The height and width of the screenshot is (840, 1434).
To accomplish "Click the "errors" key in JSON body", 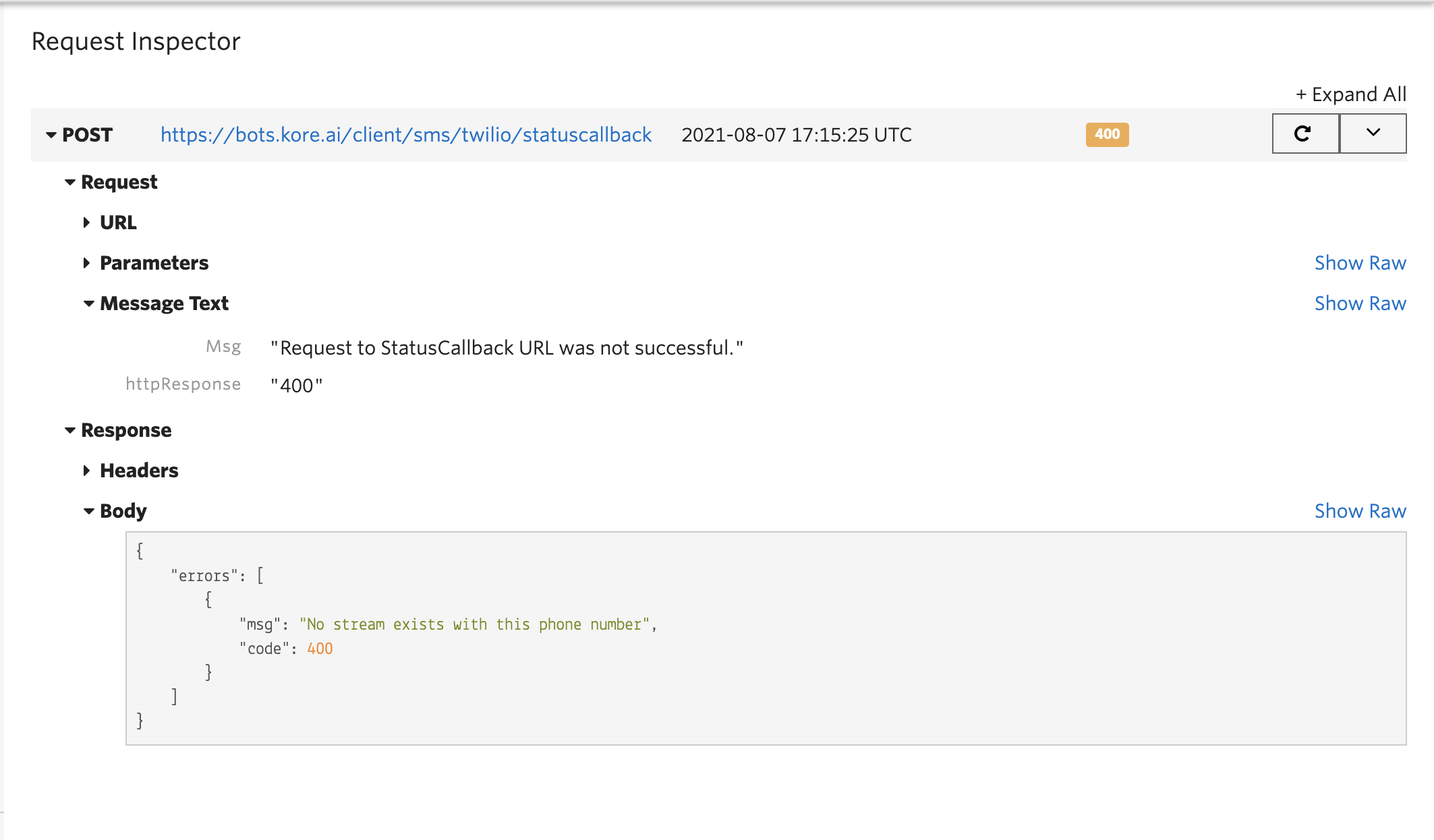I will click(204, 576).
